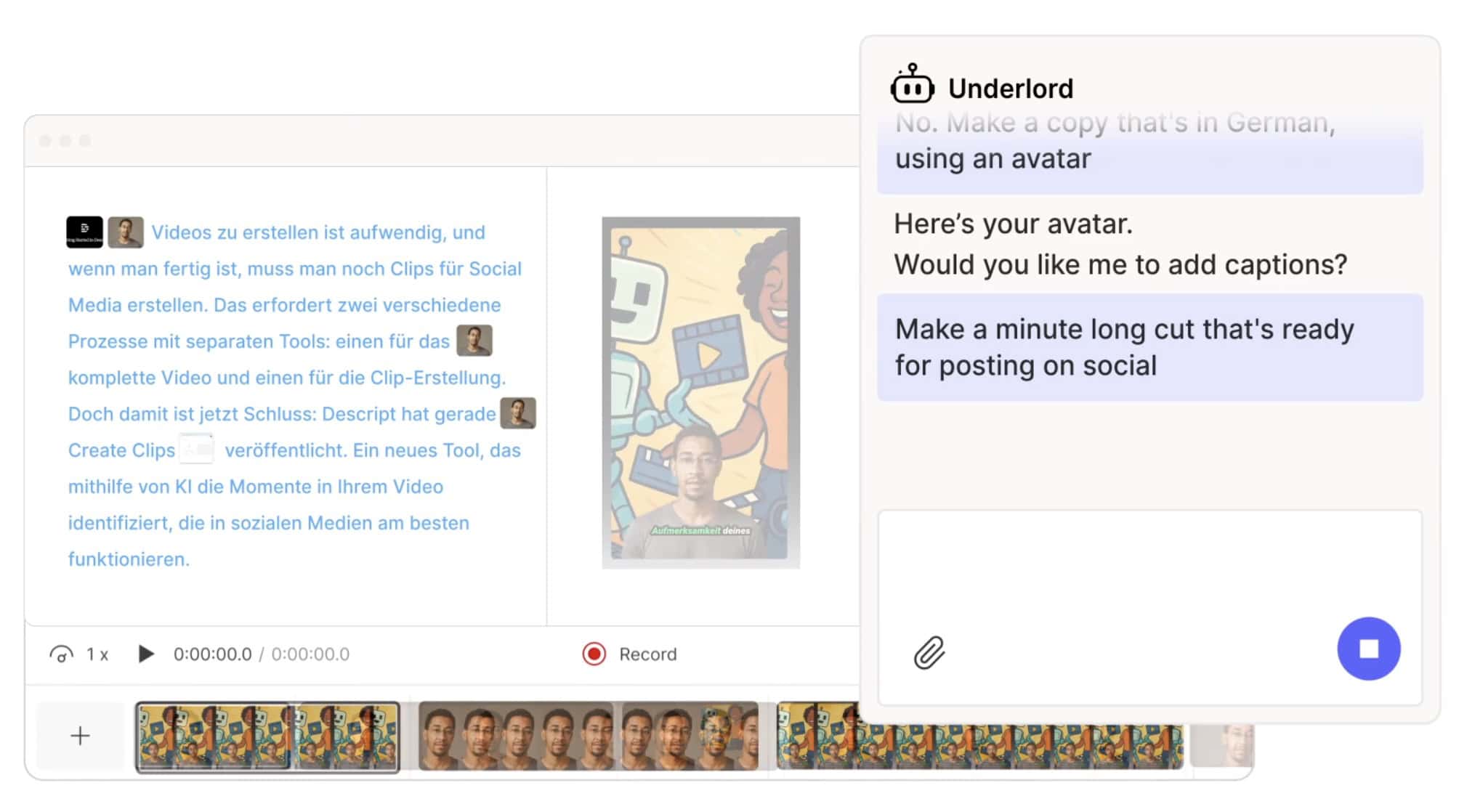Click the avatar marker after 'einen für das'
The height and width of the screenshot is (812, 1459).
pos(474,341)
